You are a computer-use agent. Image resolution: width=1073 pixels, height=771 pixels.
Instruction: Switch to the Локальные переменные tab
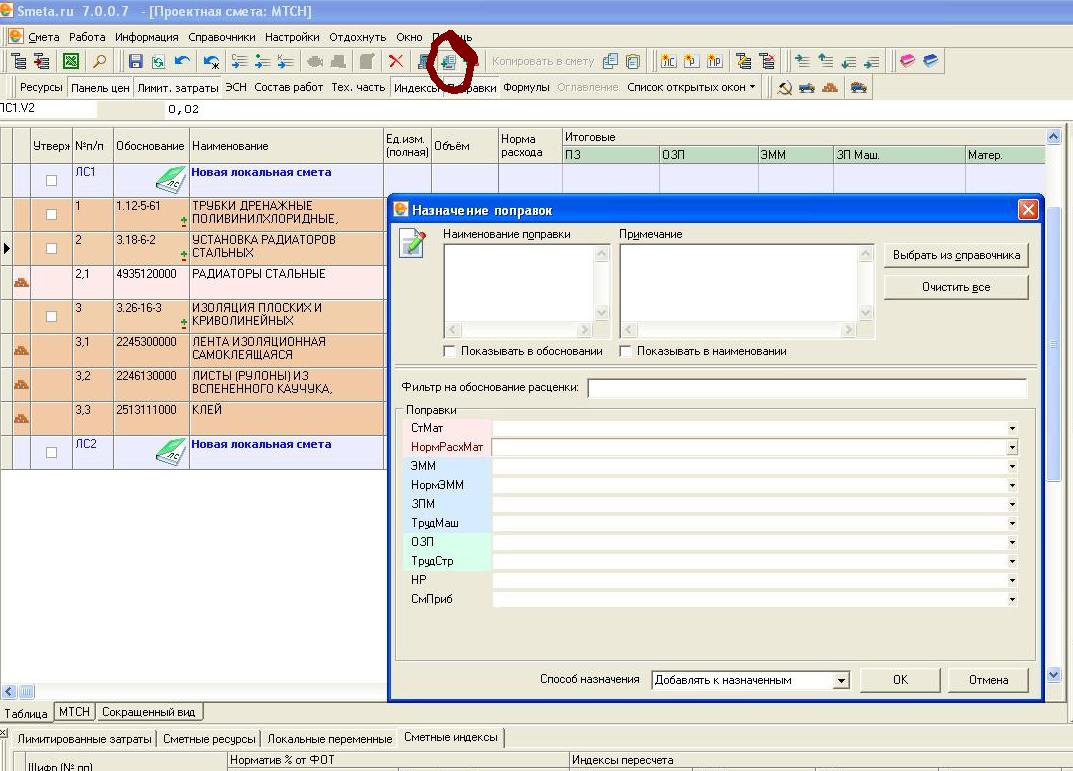click(330, 739)
